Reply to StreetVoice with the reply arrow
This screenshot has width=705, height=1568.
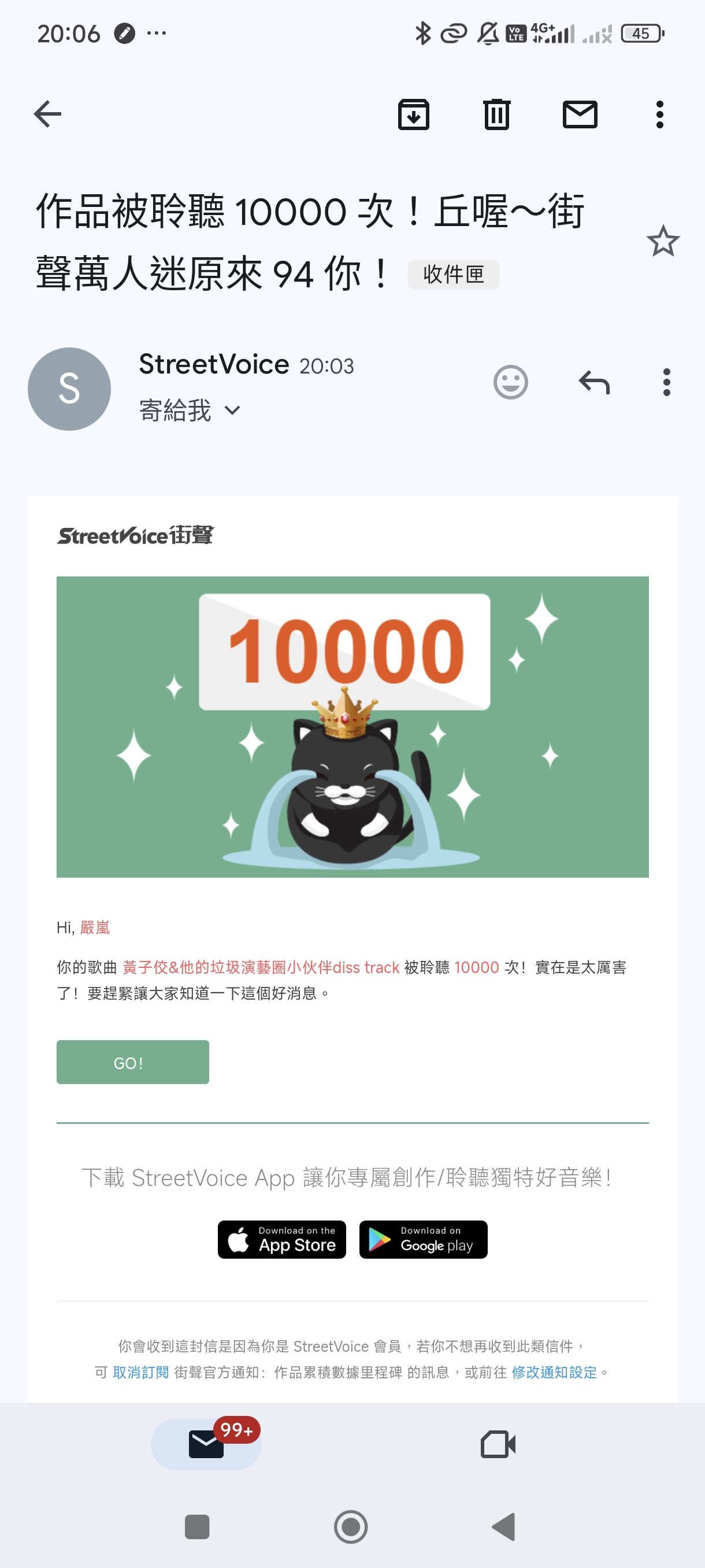[594, 382]
